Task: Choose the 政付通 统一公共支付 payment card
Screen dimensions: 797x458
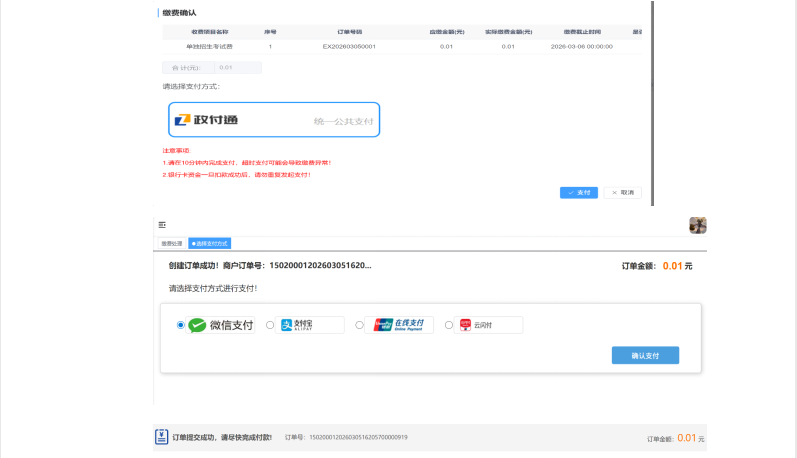Action: coord(274,120)
